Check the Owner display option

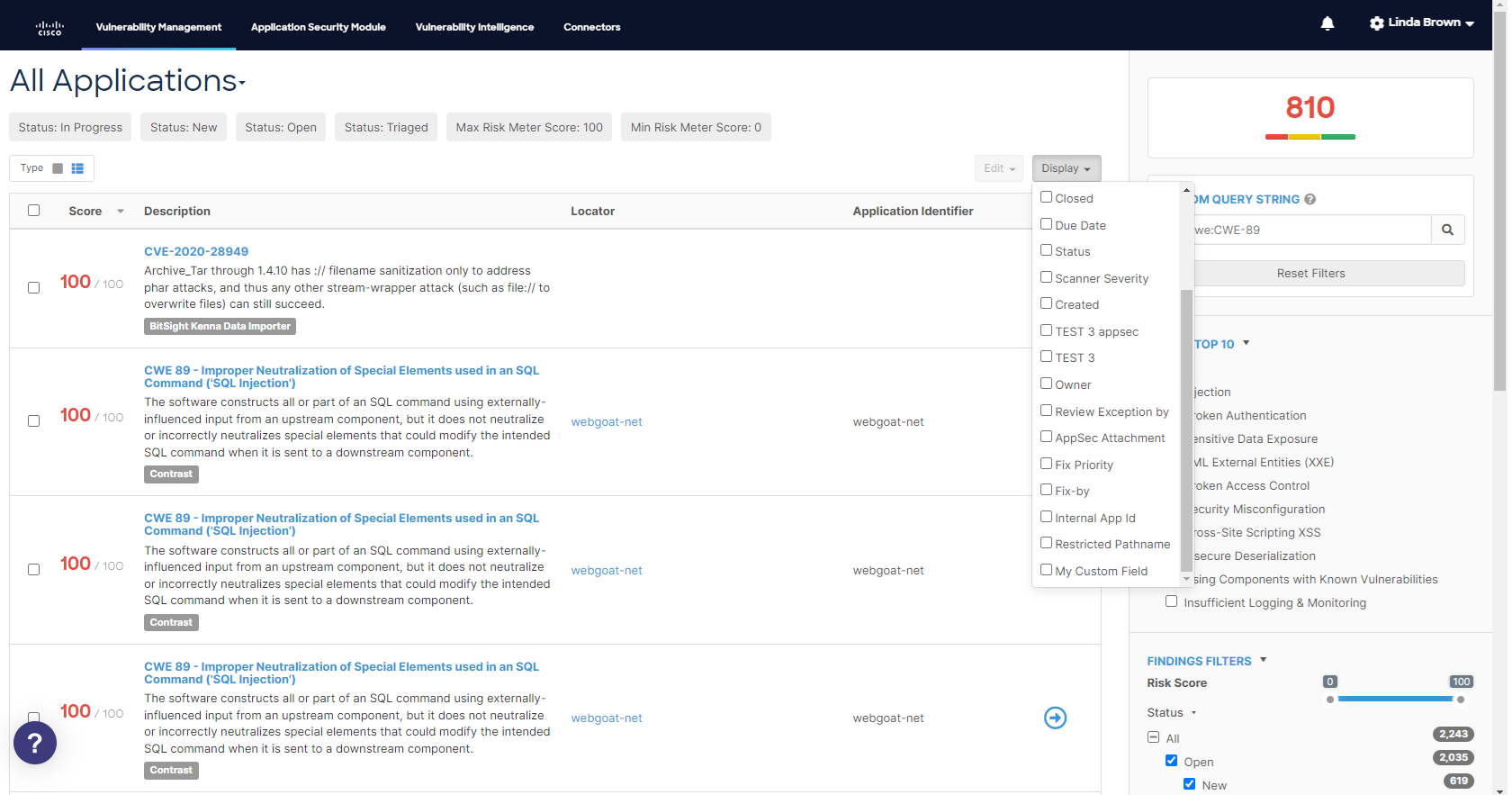tap(1046, 384)
